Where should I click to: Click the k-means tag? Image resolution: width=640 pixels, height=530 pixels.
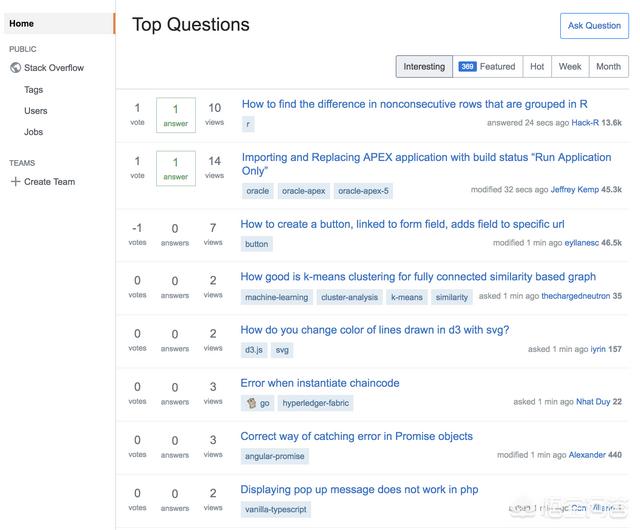click(407, 297)
